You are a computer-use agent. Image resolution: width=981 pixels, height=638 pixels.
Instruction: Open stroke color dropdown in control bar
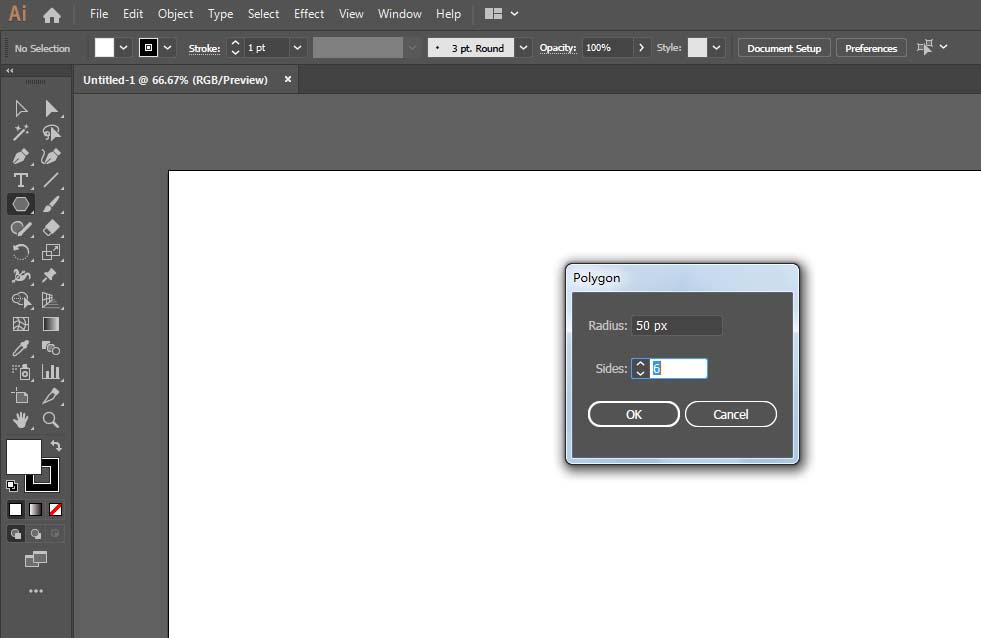click(168, 48)
